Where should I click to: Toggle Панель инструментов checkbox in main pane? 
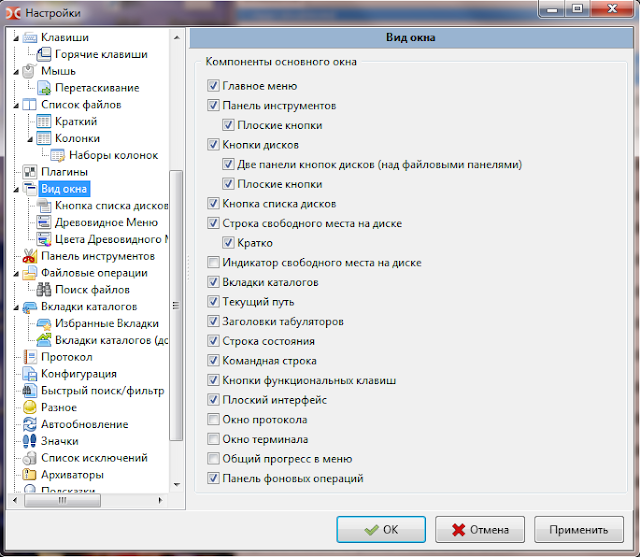point(213,105)
